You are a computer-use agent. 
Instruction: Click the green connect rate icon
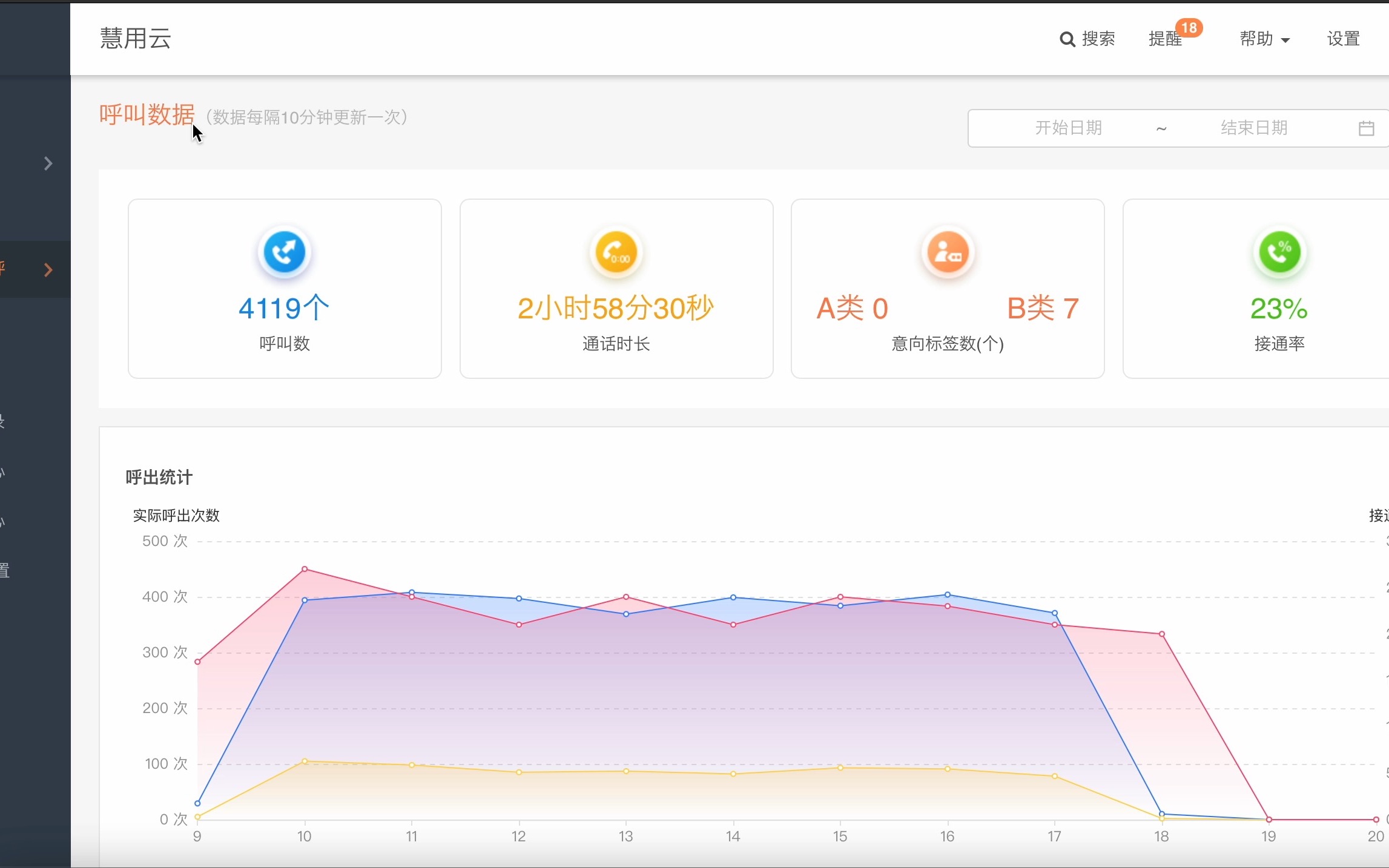click(x=1279, y=252)
